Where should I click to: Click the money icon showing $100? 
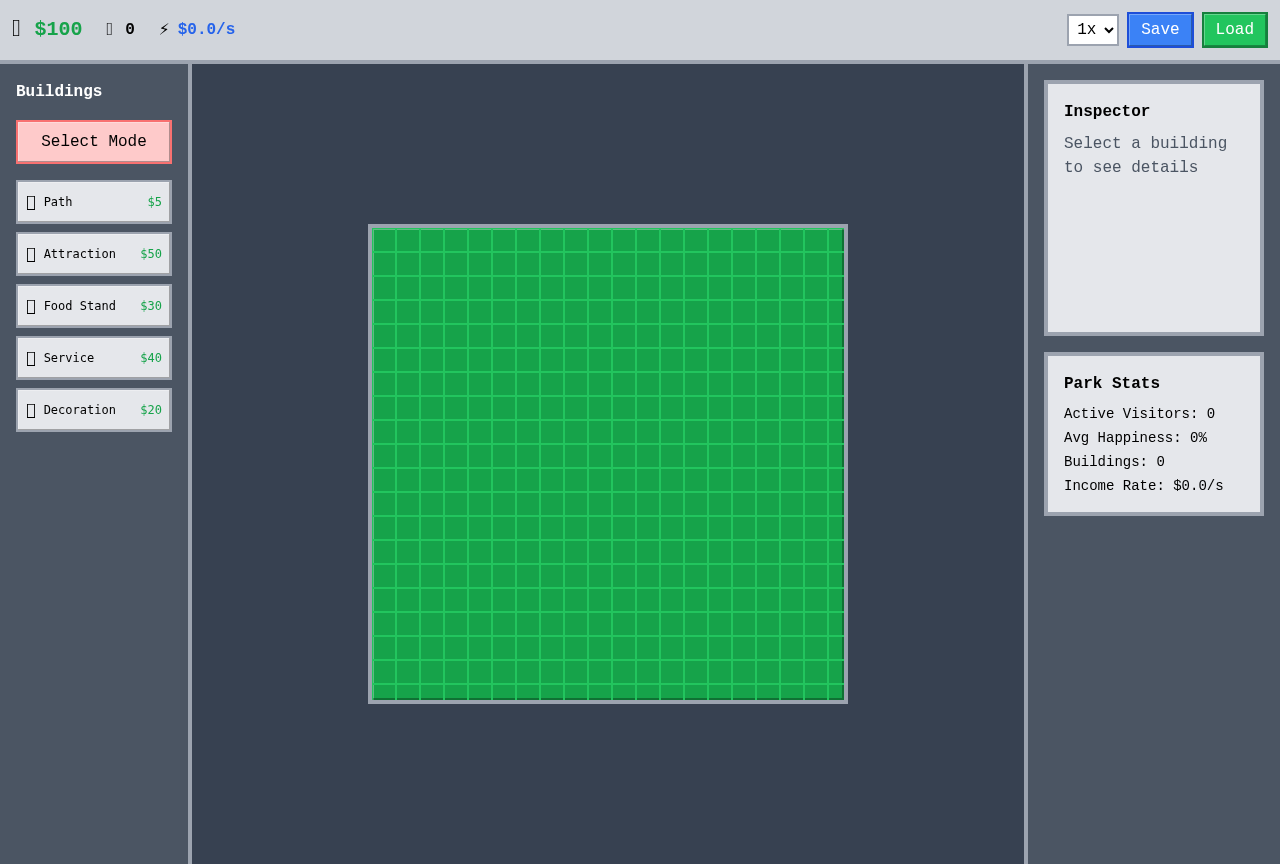[14, 27]
